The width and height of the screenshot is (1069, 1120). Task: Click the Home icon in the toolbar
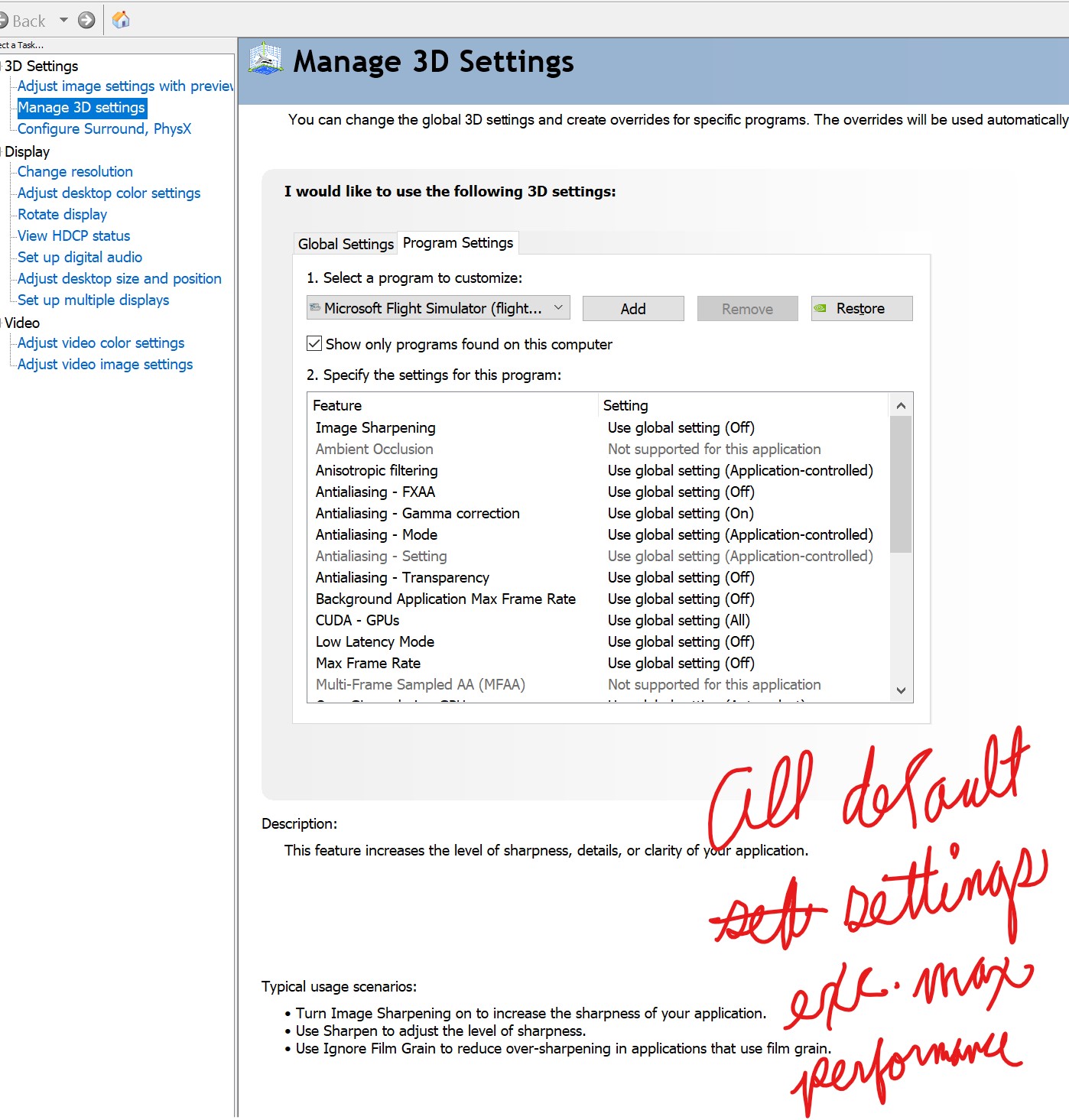point(121,20)
